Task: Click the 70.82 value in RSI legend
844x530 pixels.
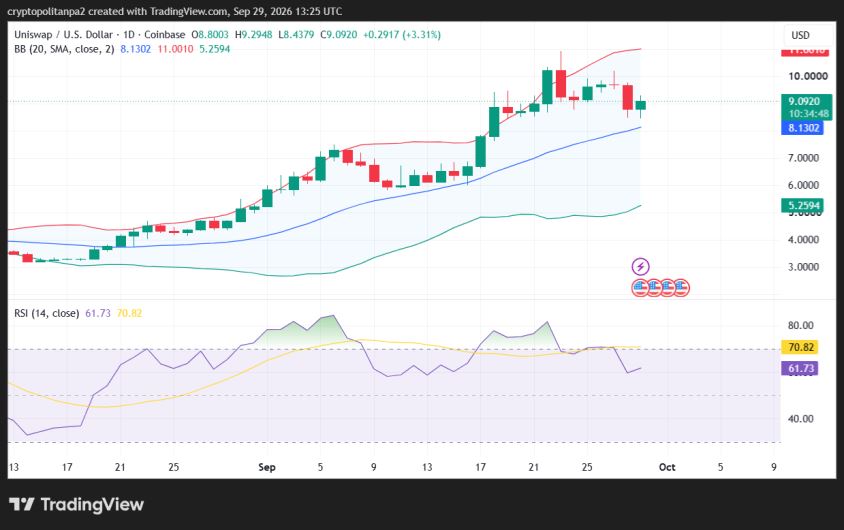Action: pos(129,313)
